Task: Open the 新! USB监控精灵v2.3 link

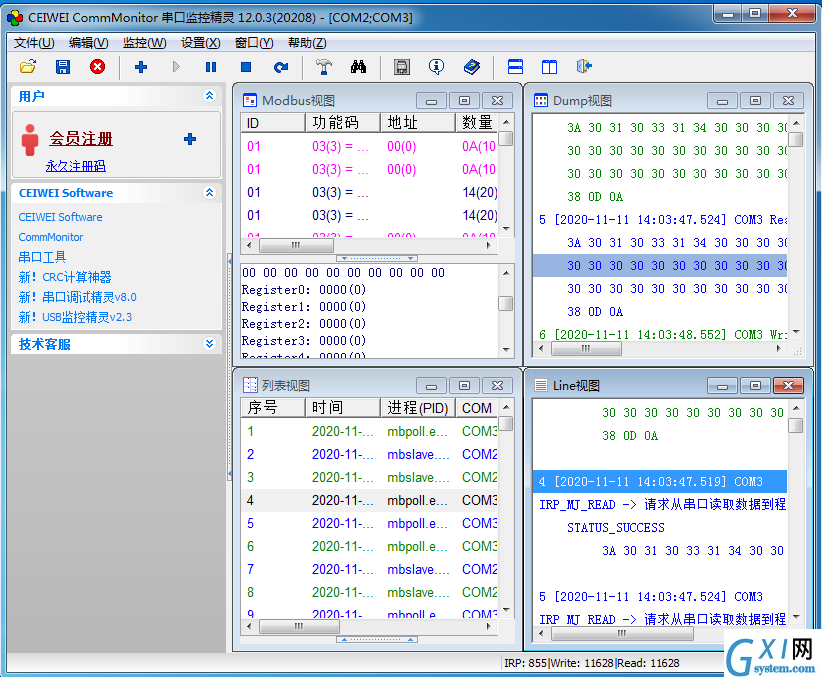Action: pyautogui.click(x=75, y=317)
